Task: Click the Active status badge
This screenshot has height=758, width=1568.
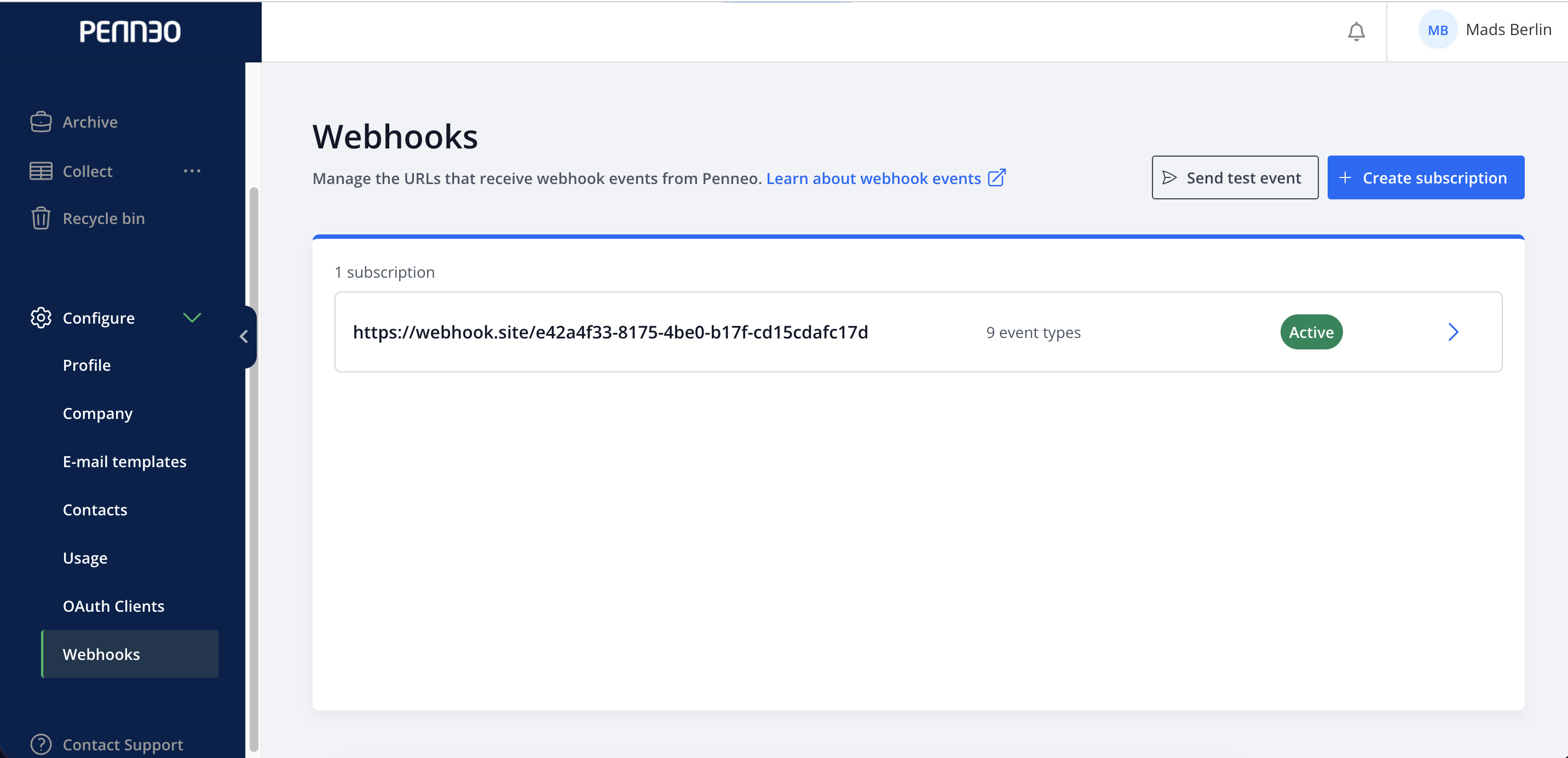Action: (x=1311, y=332)
